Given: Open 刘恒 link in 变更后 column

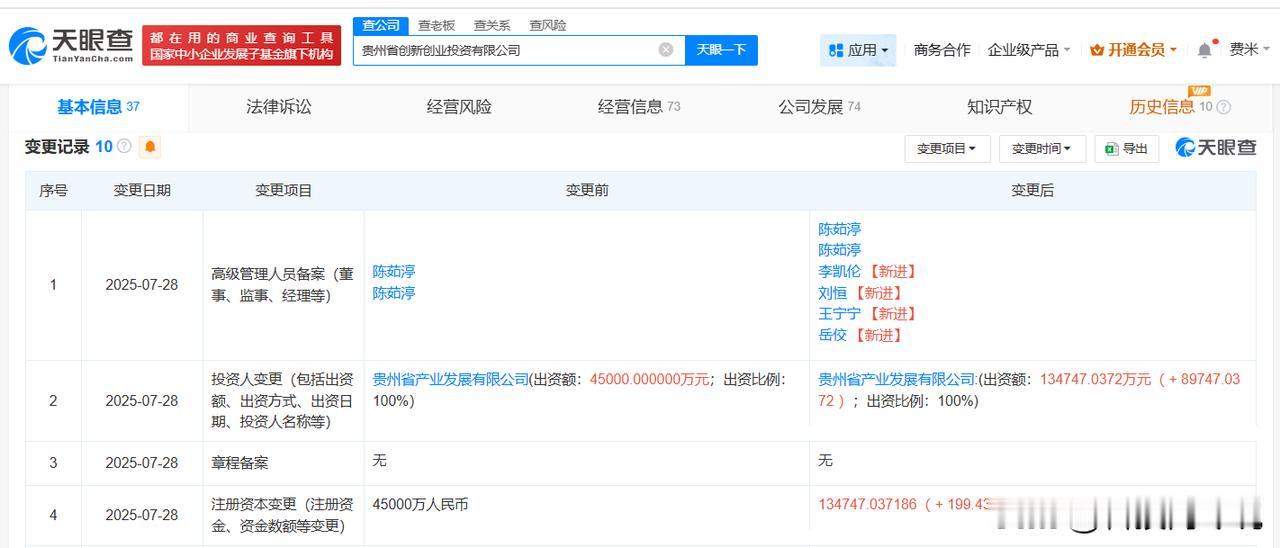Looking at the screenshot, I should [x=832, y=293].
